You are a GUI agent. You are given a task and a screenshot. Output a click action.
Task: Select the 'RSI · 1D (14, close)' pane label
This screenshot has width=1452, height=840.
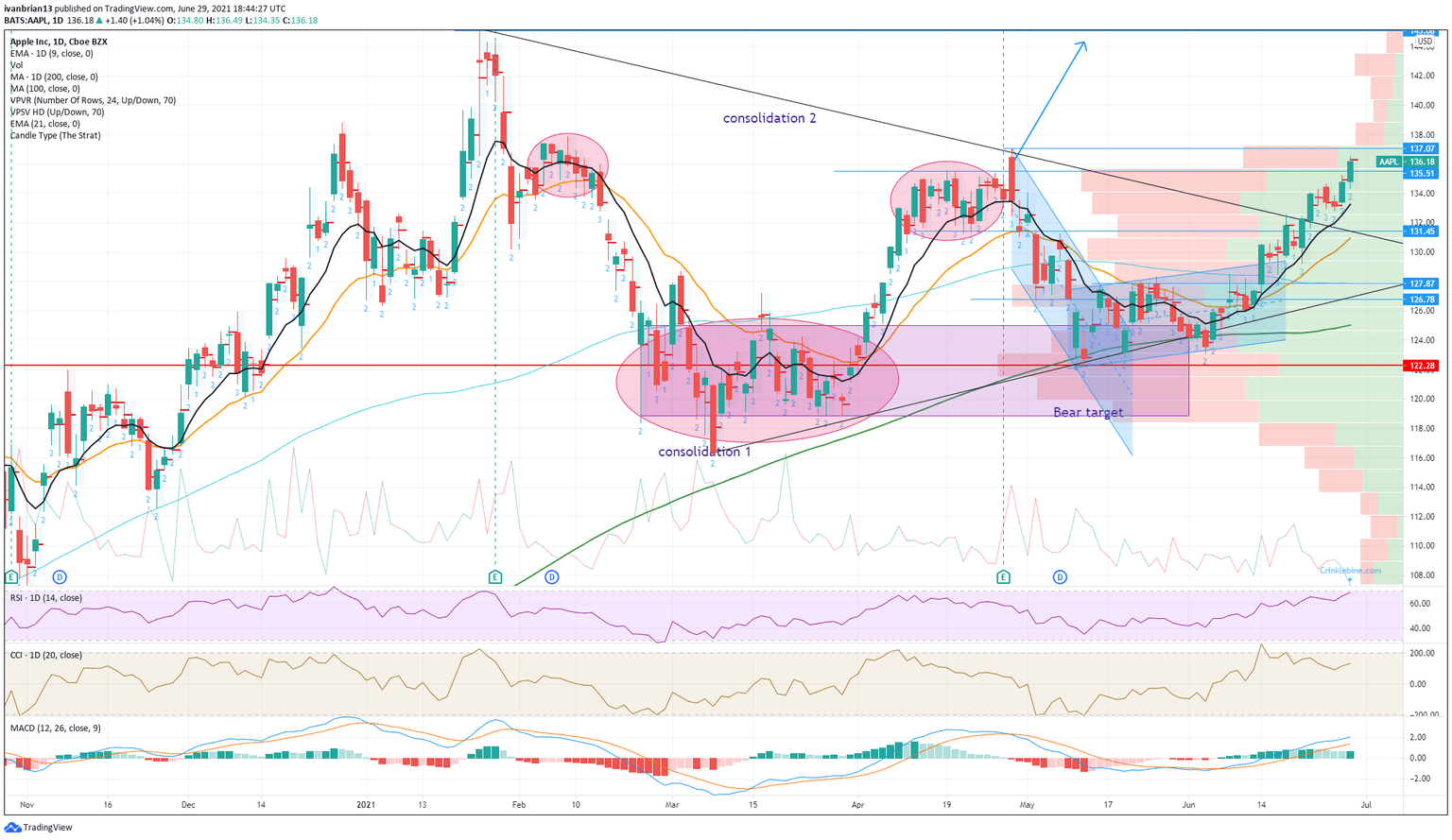tap(45, 598)
